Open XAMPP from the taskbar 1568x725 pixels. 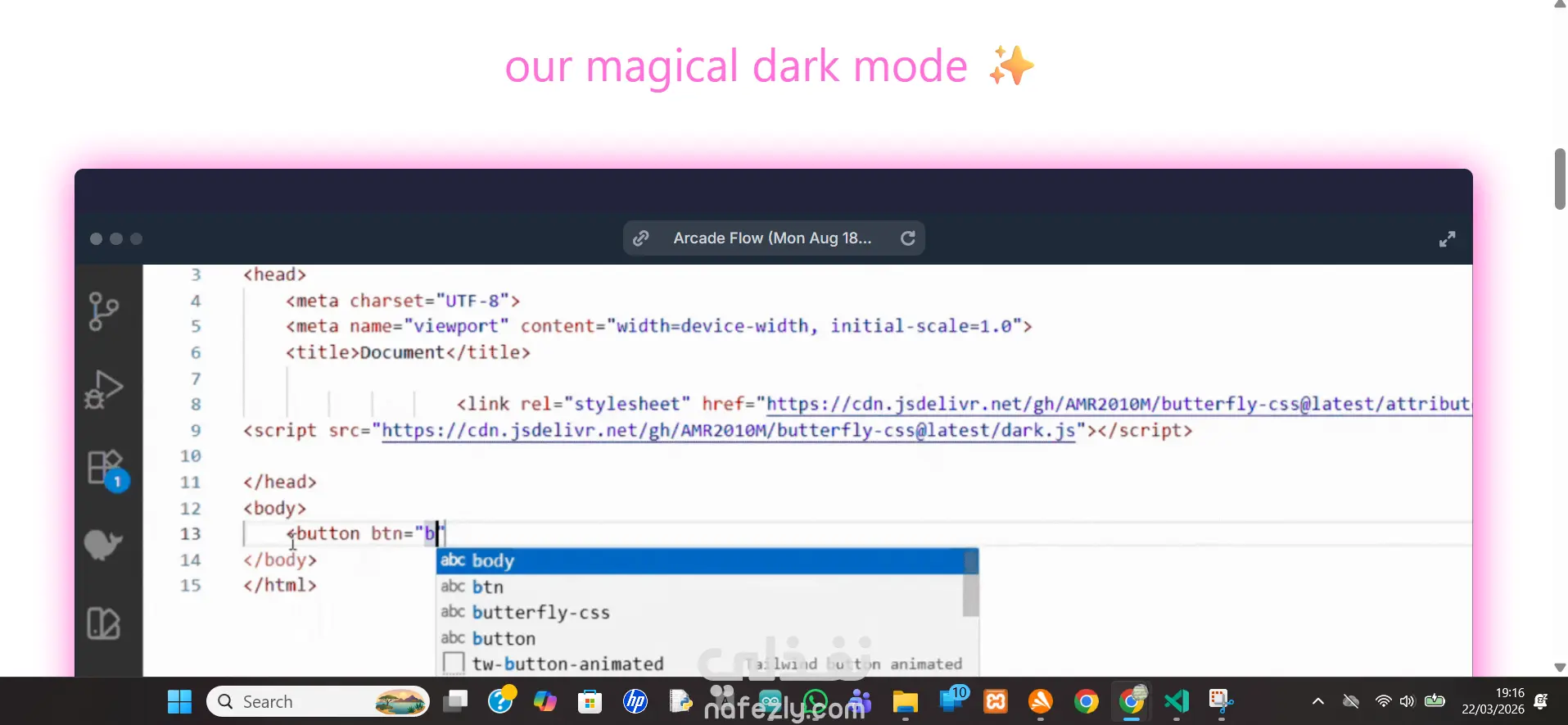(x=996, y=702)
